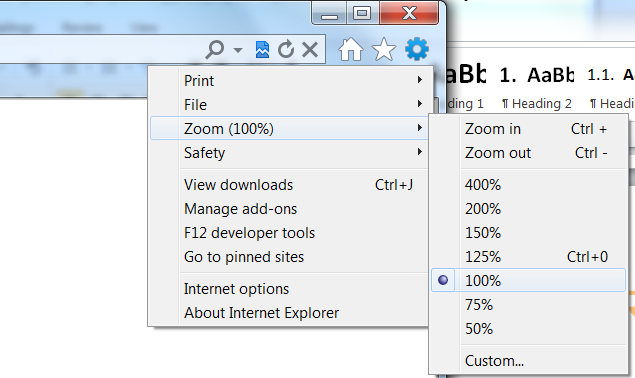Go to the Home page icon
635x378 pixels.
point(351,49)
